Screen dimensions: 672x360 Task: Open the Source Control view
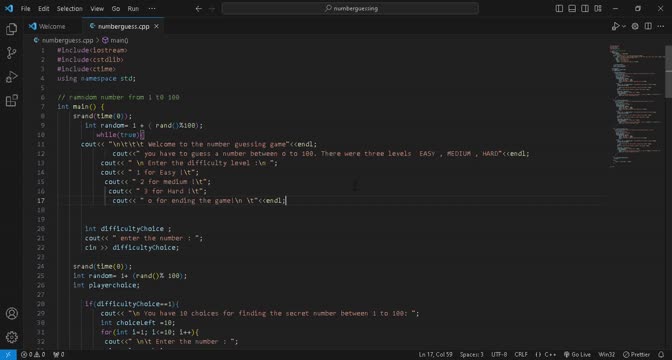click(x=12, y=53)
